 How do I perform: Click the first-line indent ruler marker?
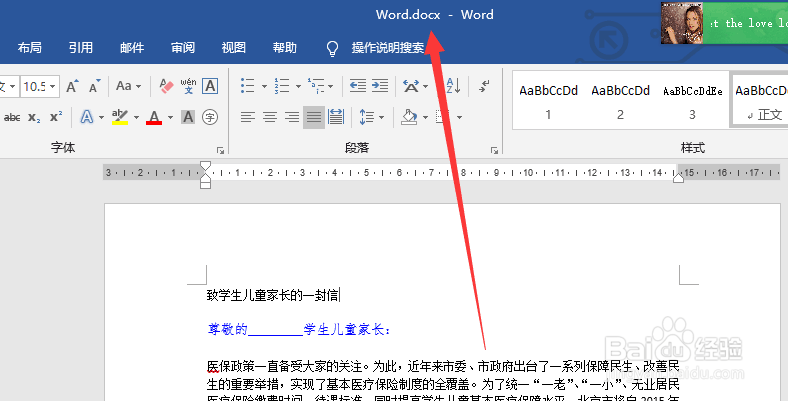tap(205, 166)
